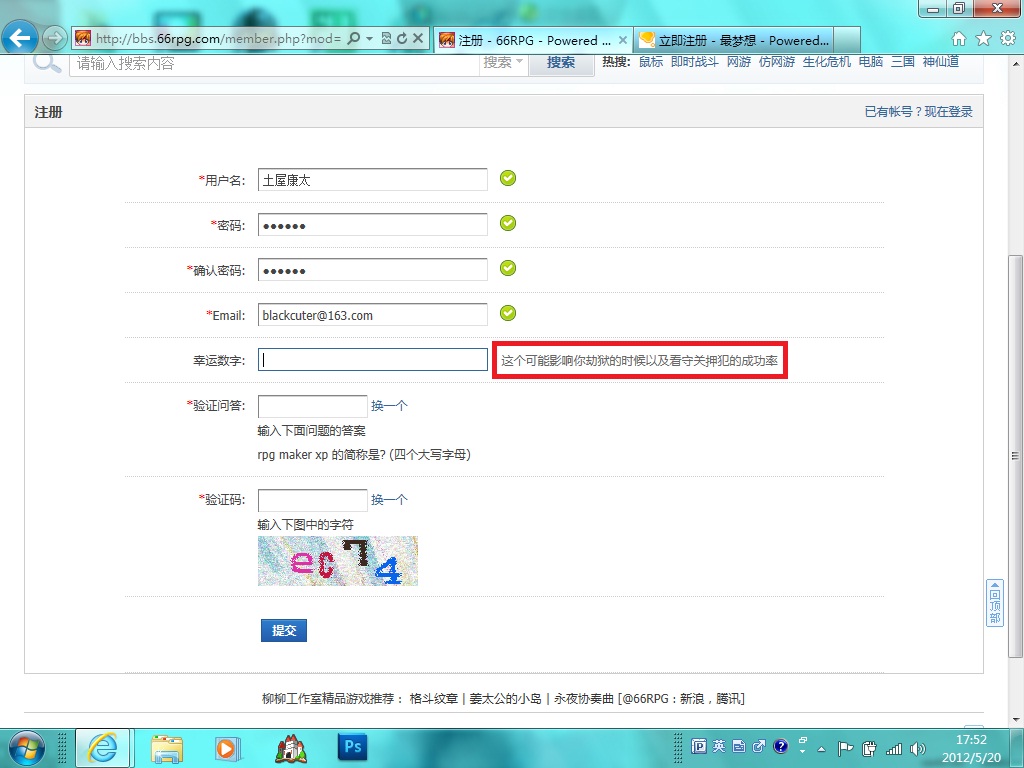The width and height of the screenshot is (1024, 768).
Task: Open the favorites star icon
Action: (x=984, y=39)
